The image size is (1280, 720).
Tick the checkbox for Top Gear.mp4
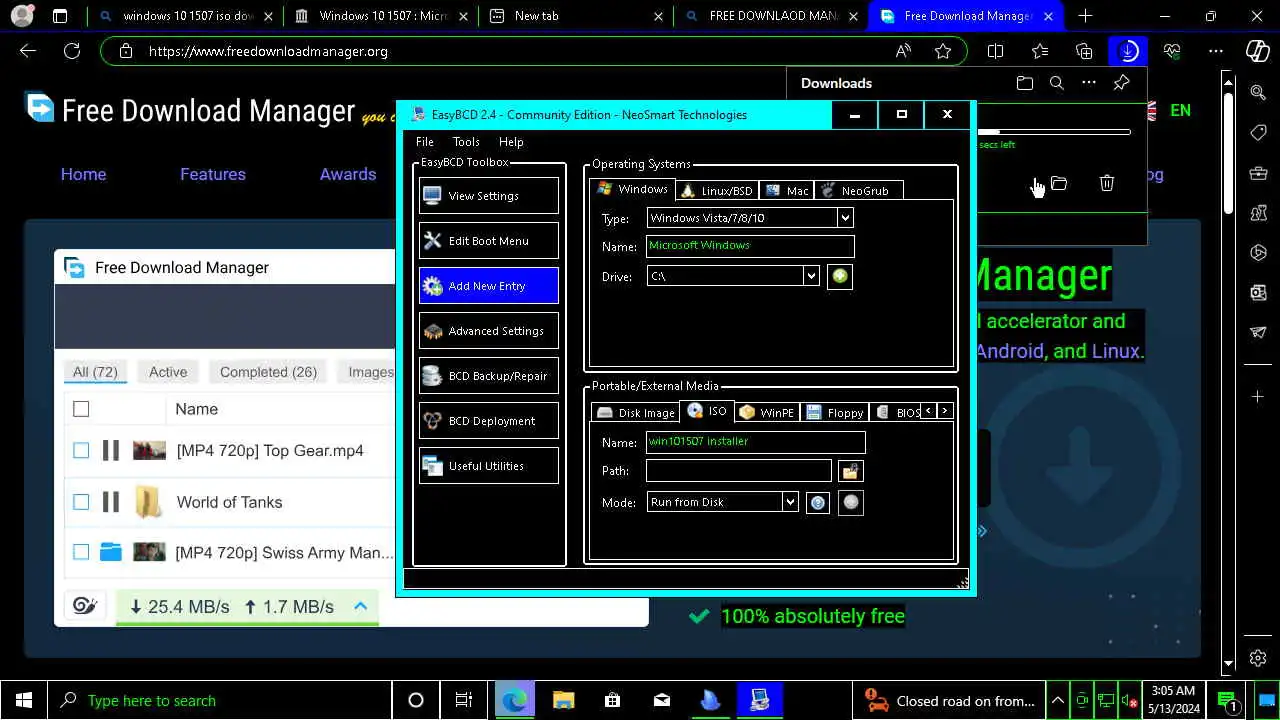(x=81, y=451)
